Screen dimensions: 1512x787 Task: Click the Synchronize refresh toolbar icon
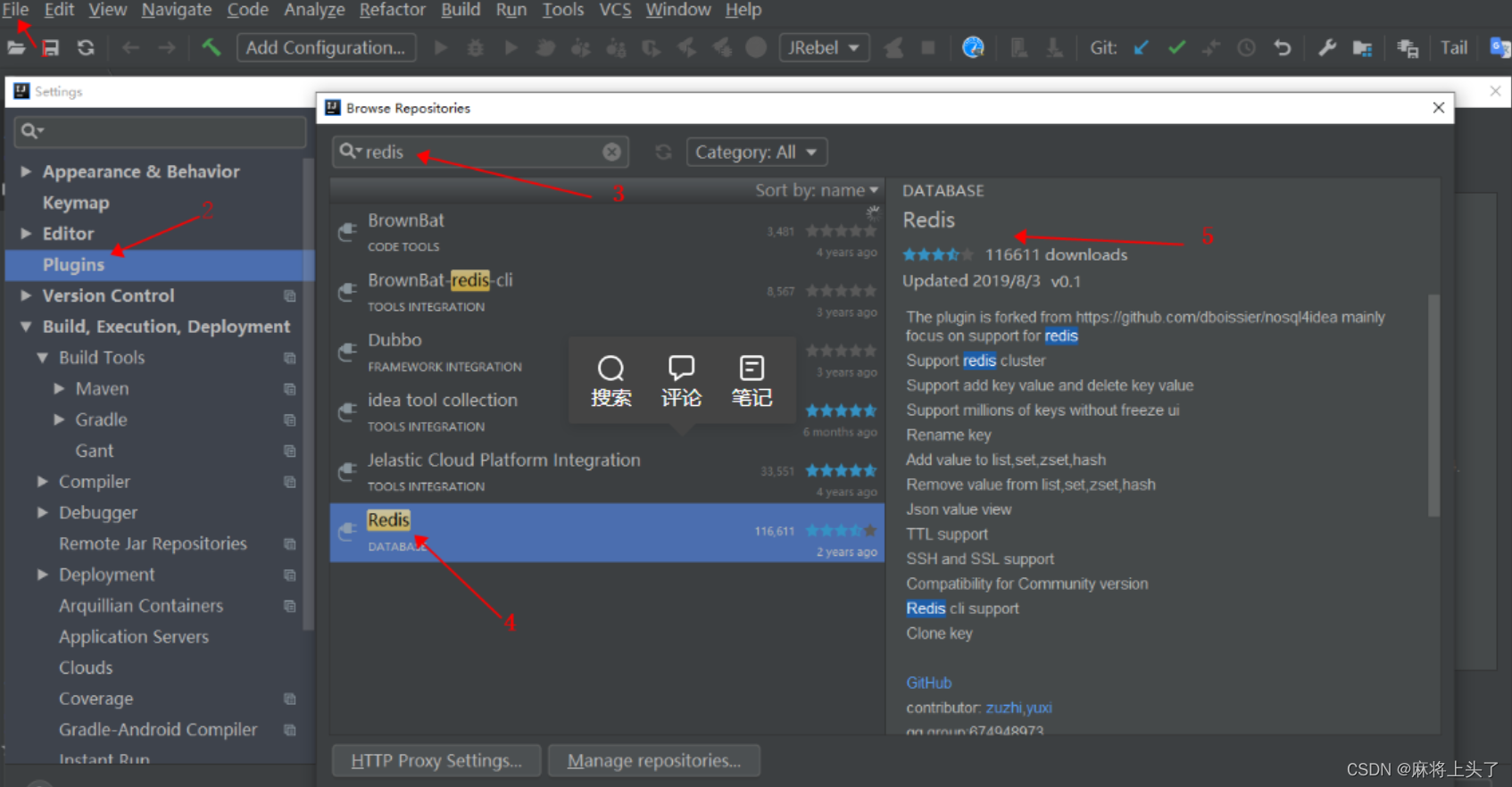(x=86, y=47)
